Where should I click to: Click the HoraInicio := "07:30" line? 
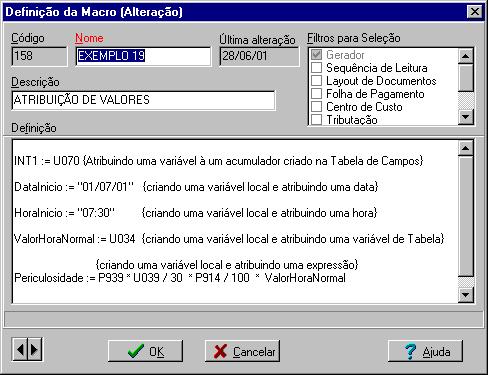click(x=195, y=213)
